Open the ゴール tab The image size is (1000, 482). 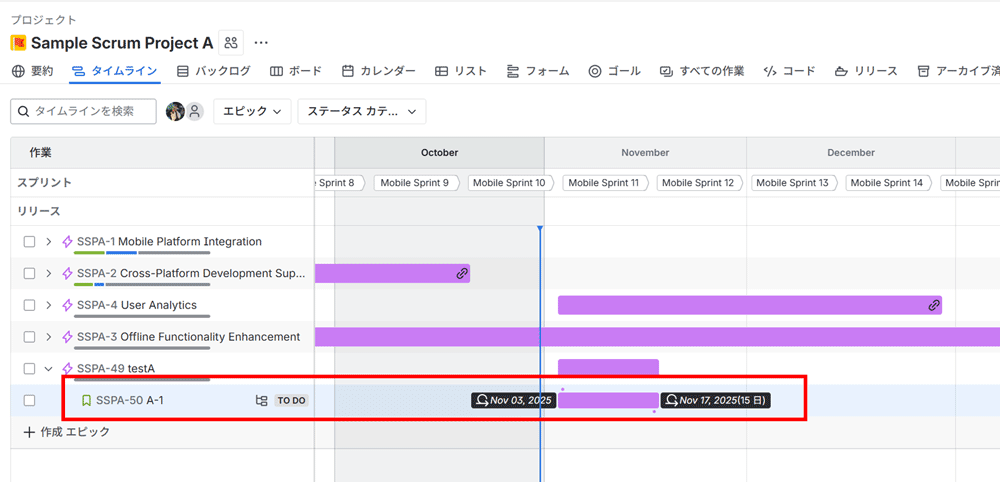pos(614,71)
